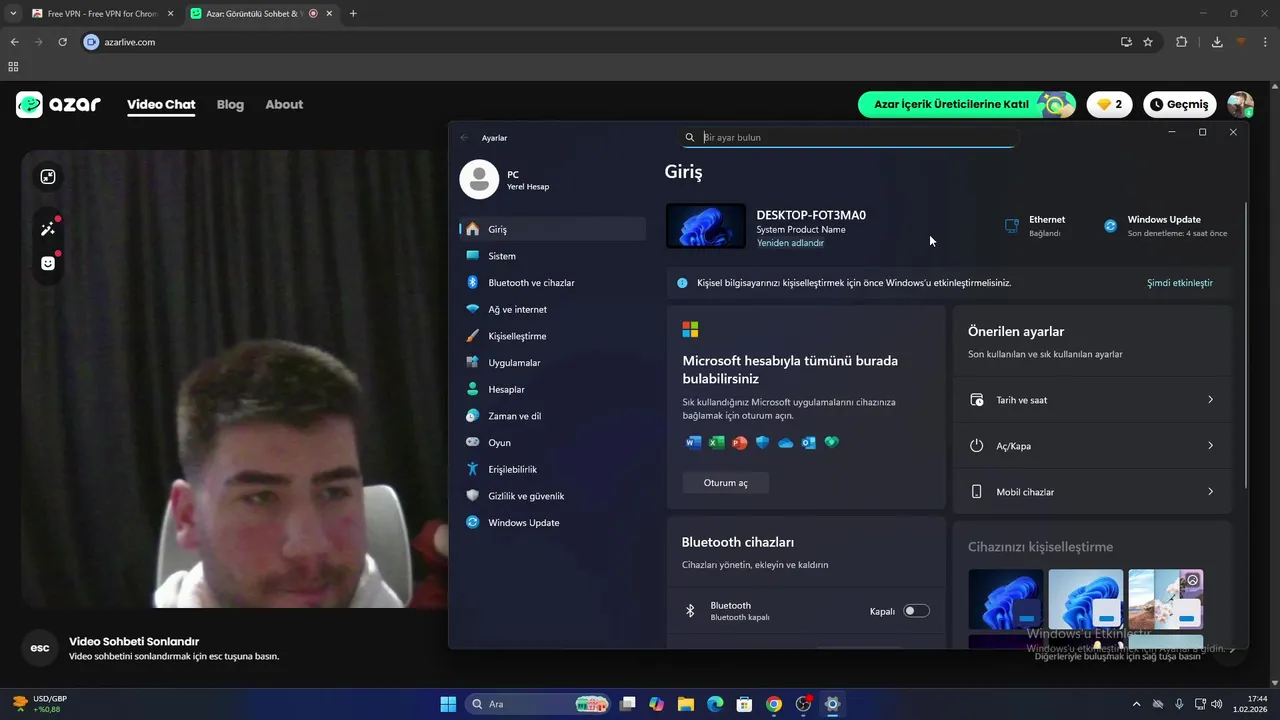Screen dimensions: 1280x720
Task: Open Gizlilik ve güvenlik settings
Action: tap(552, 496)
